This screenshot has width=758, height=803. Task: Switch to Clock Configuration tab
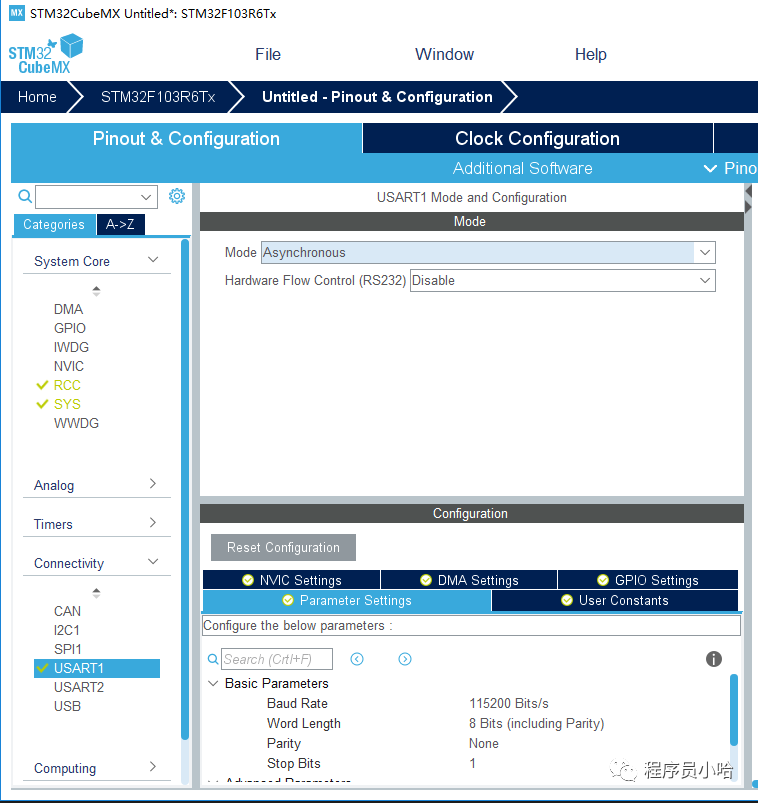point(537,139)
